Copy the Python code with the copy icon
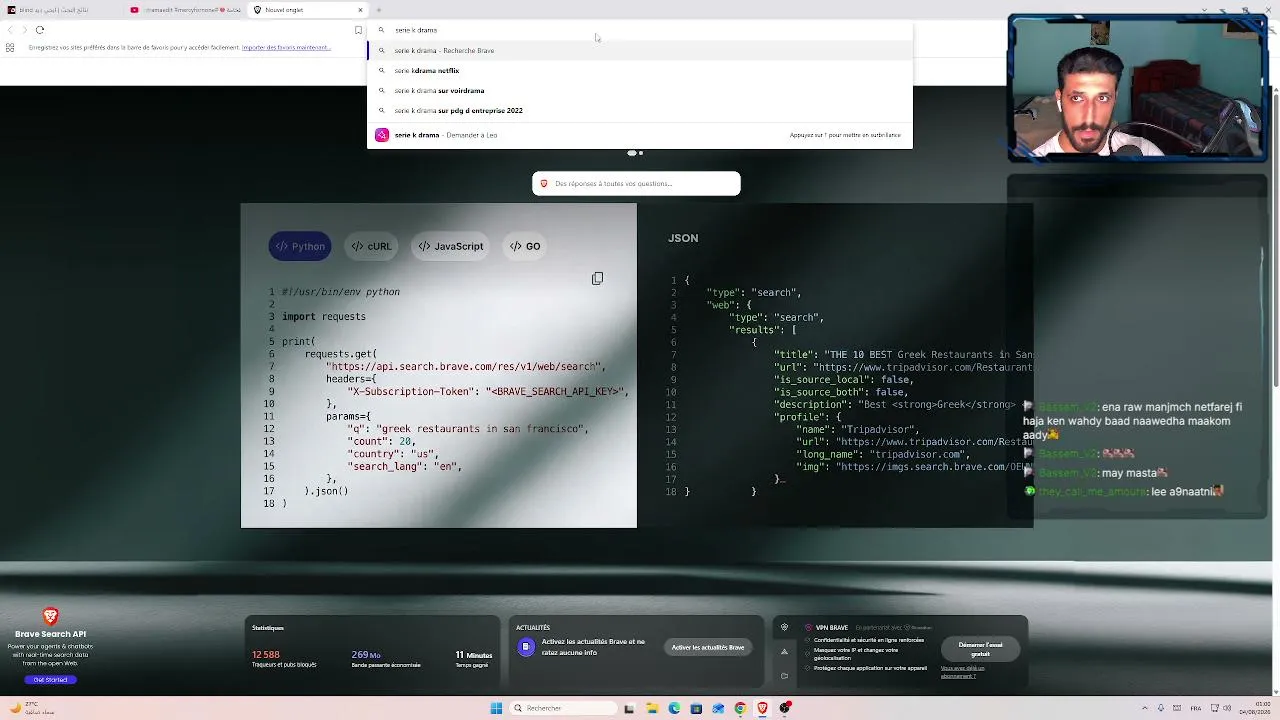 (597, 278)
